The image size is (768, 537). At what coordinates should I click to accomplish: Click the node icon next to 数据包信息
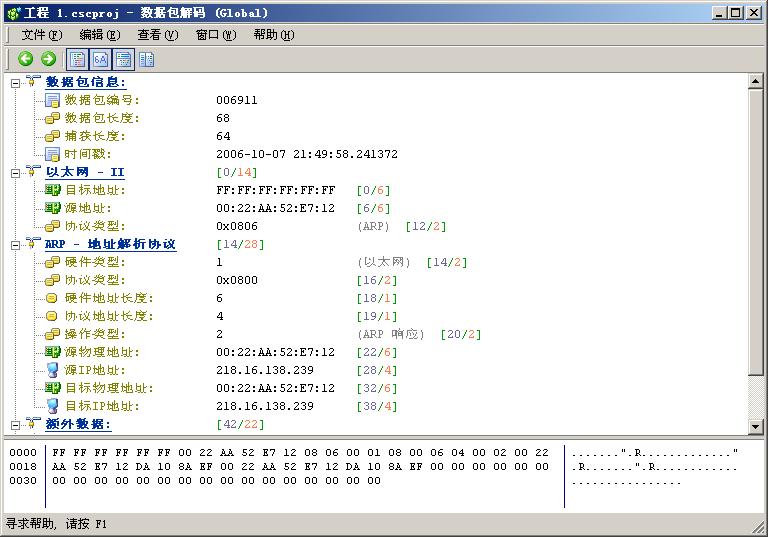point(33,81)
